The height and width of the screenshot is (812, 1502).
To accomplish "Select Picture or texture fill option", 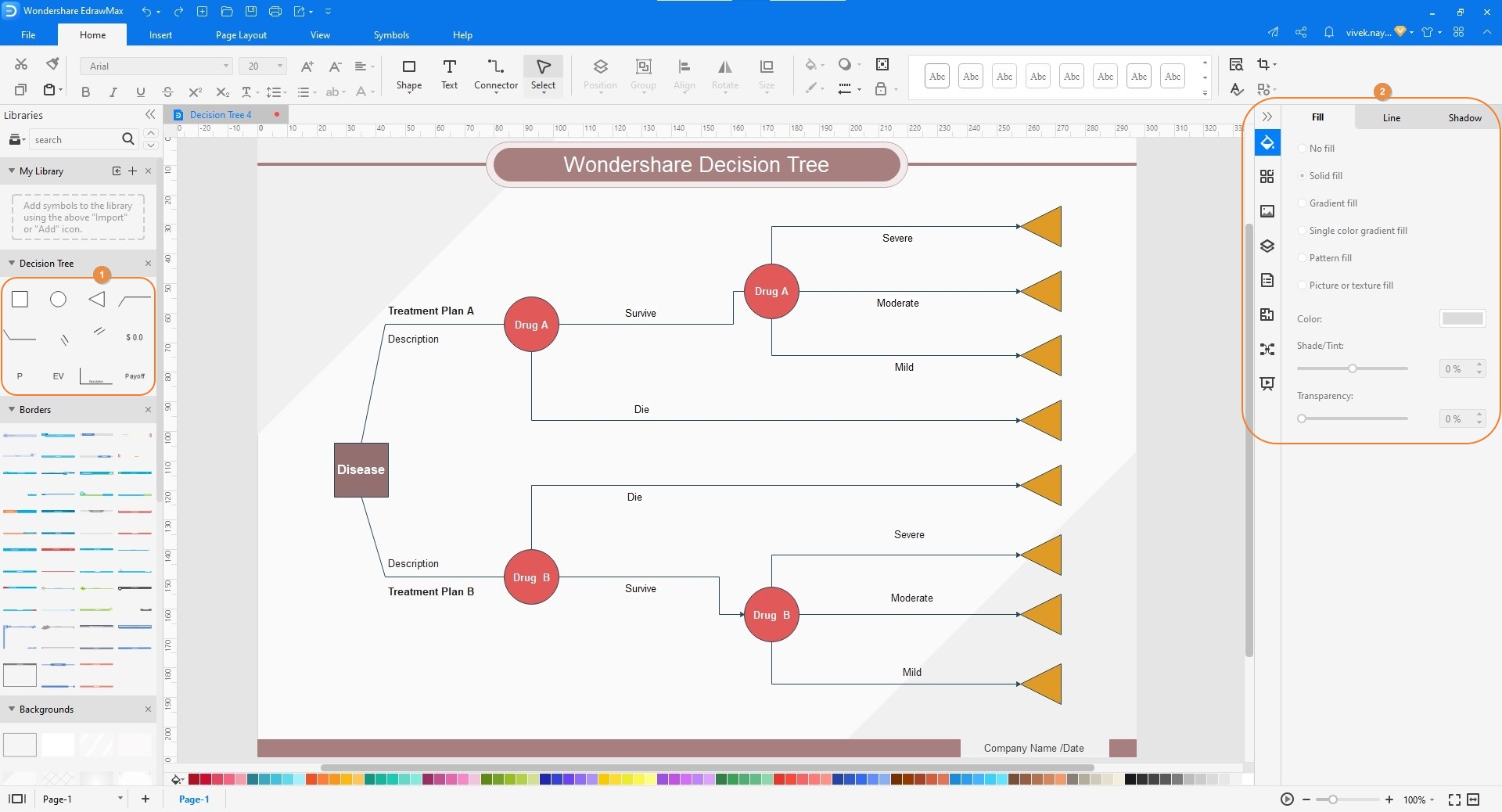I will click(1346, 286).
